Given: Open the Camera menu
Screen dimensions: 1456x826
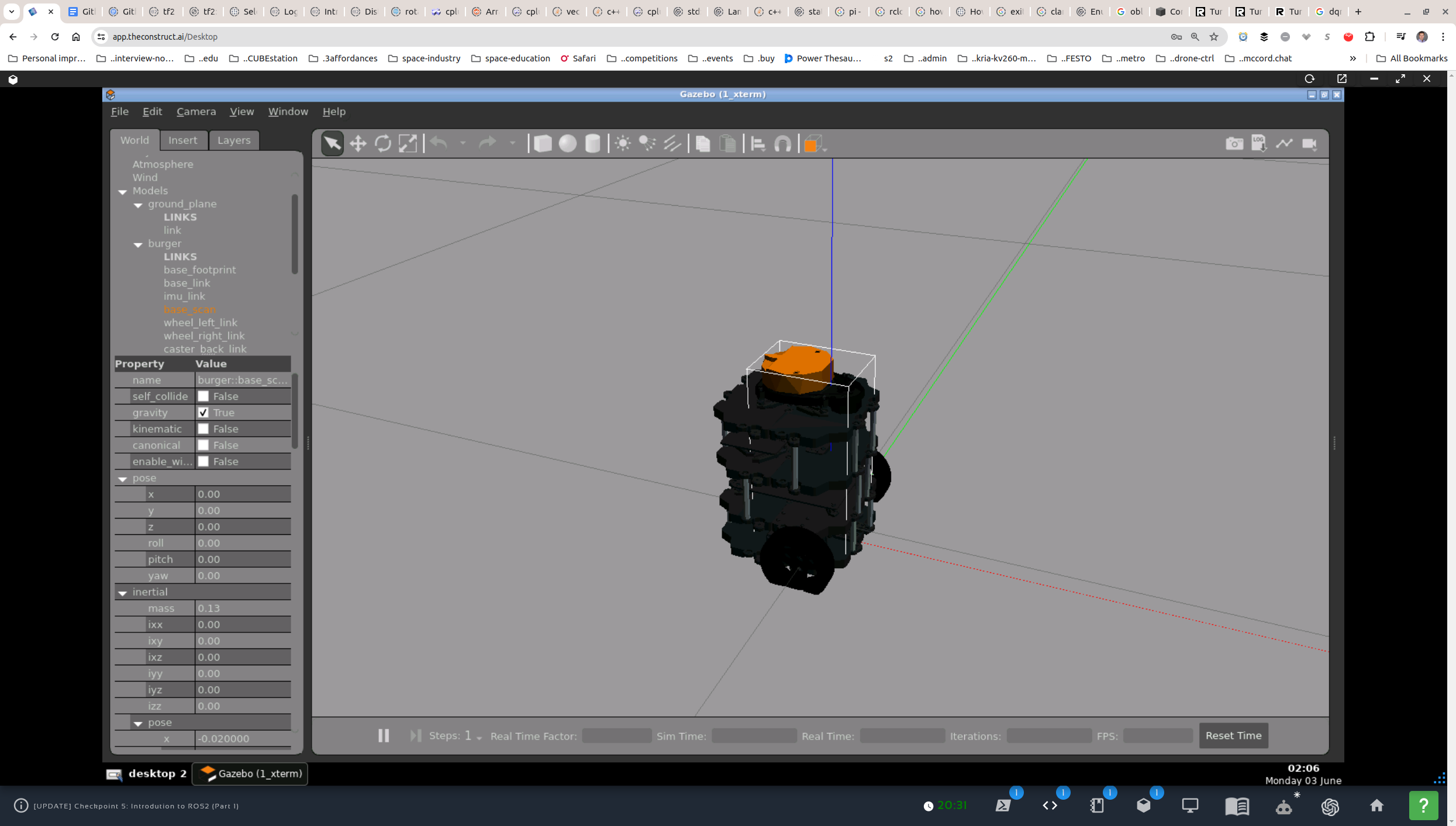Looking at the screenshot, I should coord(196,112).
